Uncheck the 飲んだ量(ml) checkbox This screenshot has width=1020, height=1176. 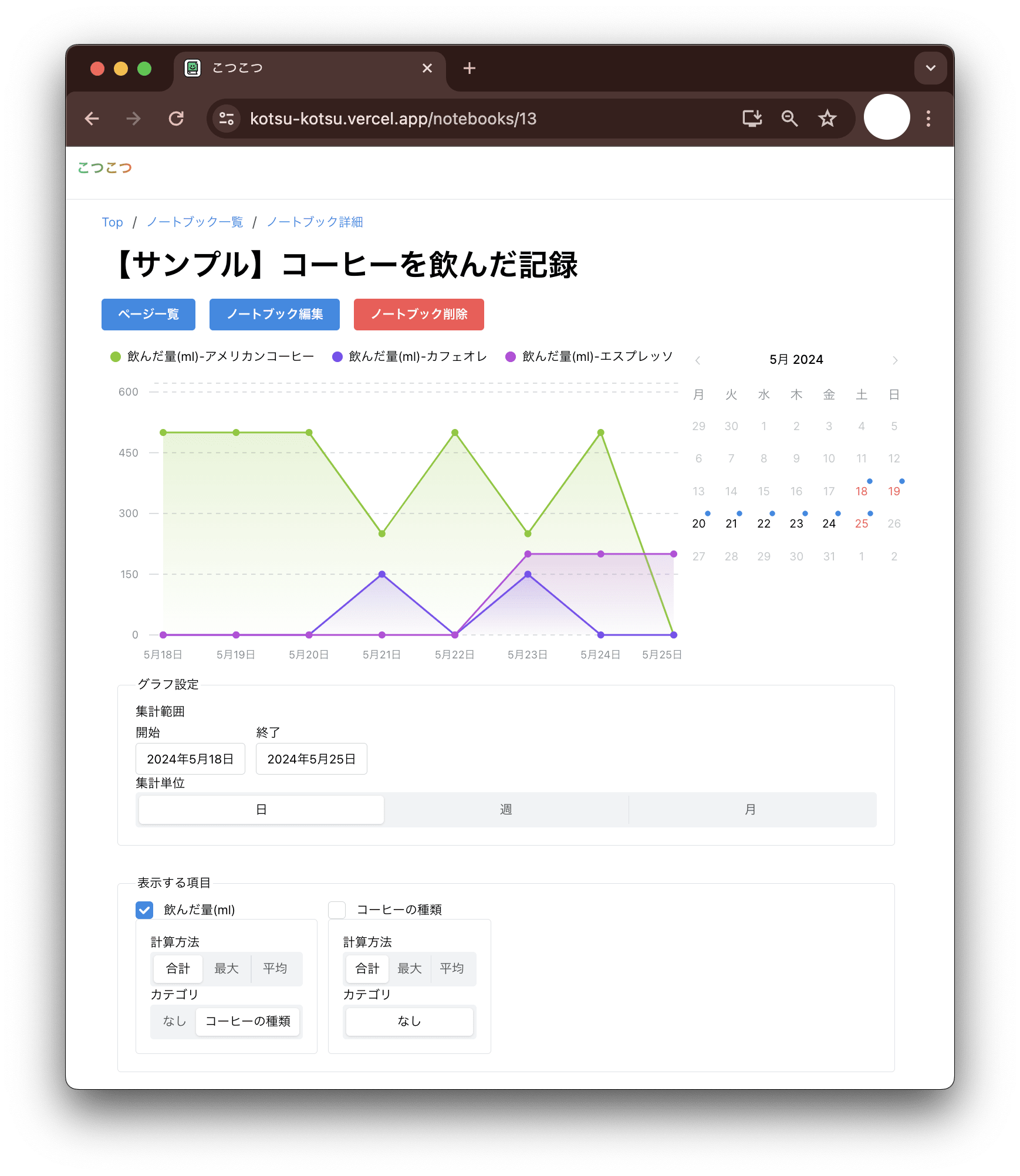pos(144,910)
